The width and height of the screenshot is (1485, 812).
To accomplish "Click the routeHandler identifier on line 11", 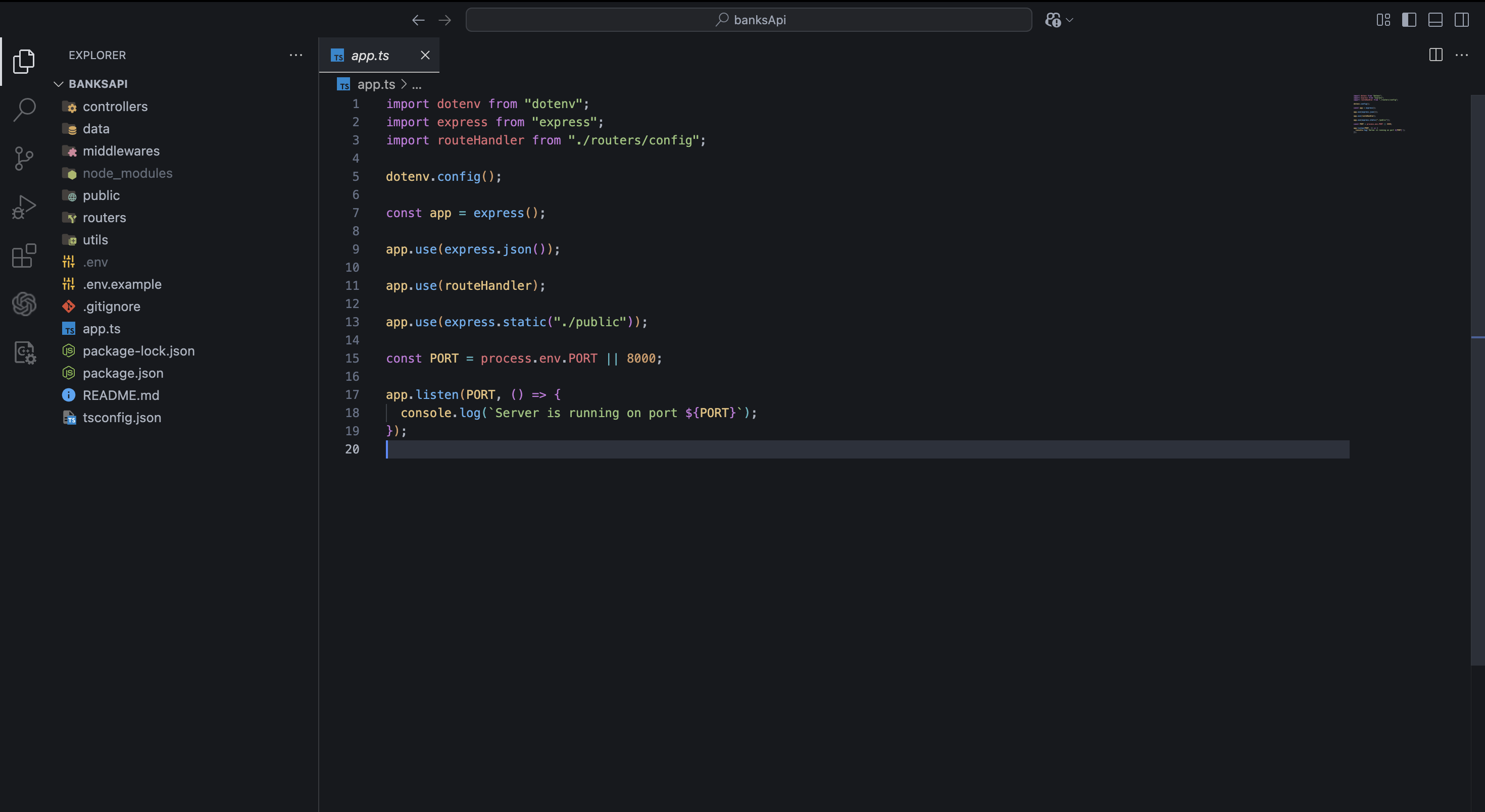I will coord(488,285).
